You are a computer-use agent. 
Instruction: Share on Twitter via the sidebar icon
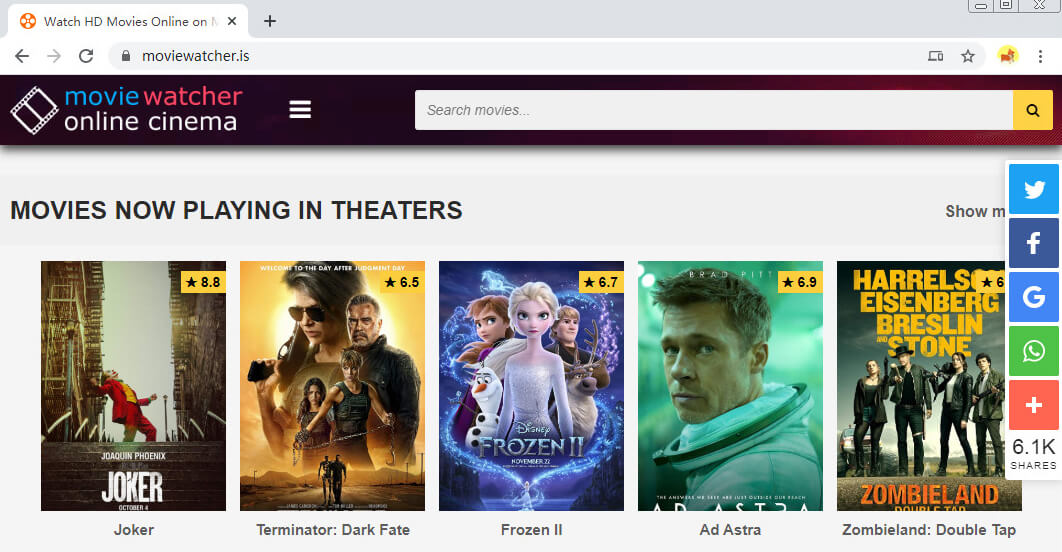pyautogui.click(x=1034, y=189)
